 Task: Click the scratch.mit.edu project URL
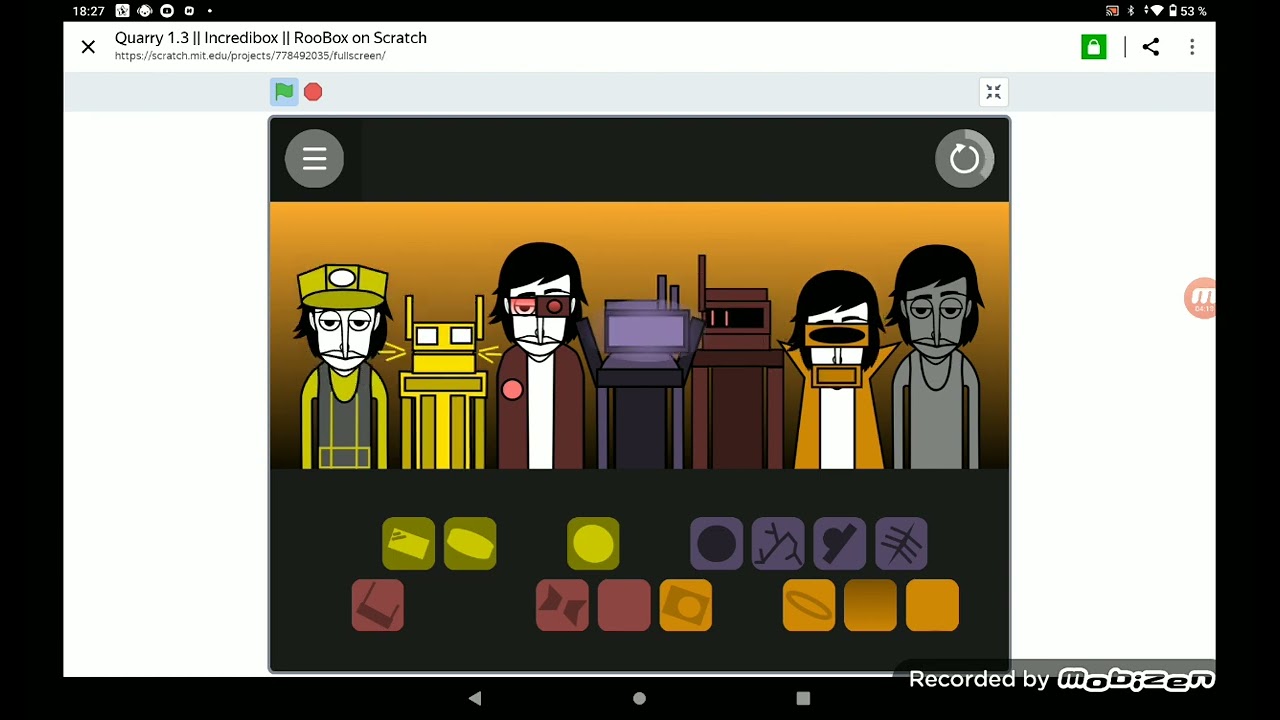point(250,56)
